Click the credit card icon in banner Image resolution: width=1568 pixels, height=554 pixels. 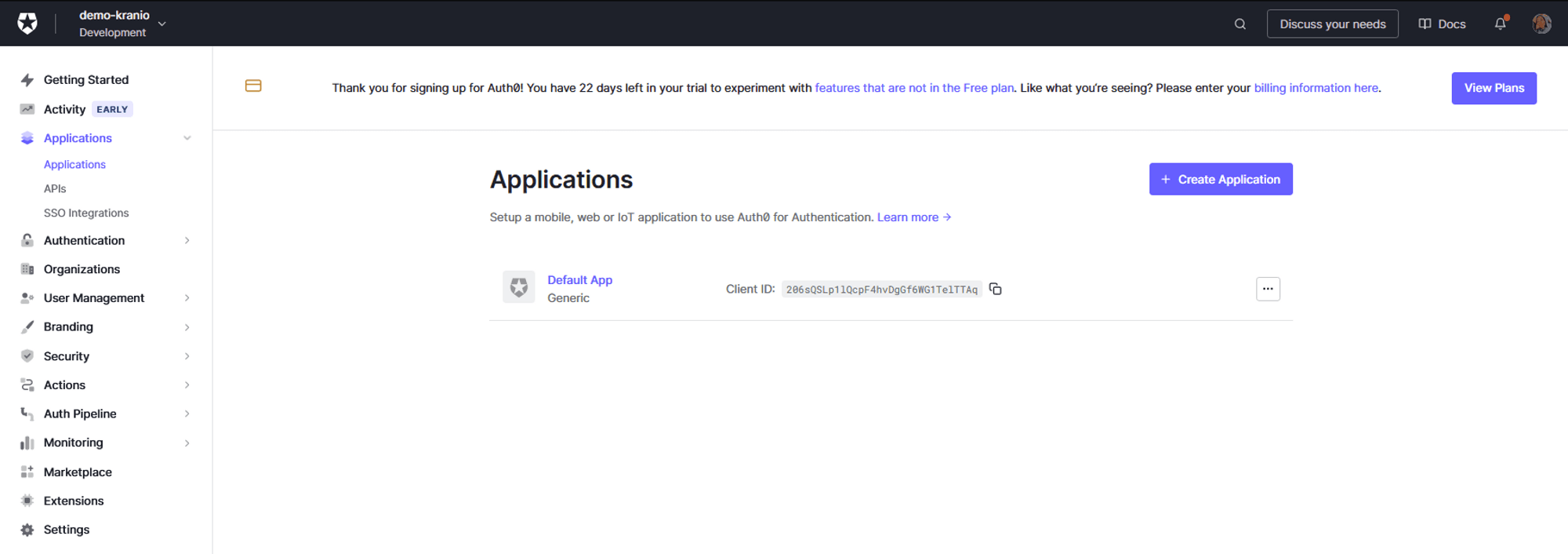pyautogui.click(x=253, y=86)
